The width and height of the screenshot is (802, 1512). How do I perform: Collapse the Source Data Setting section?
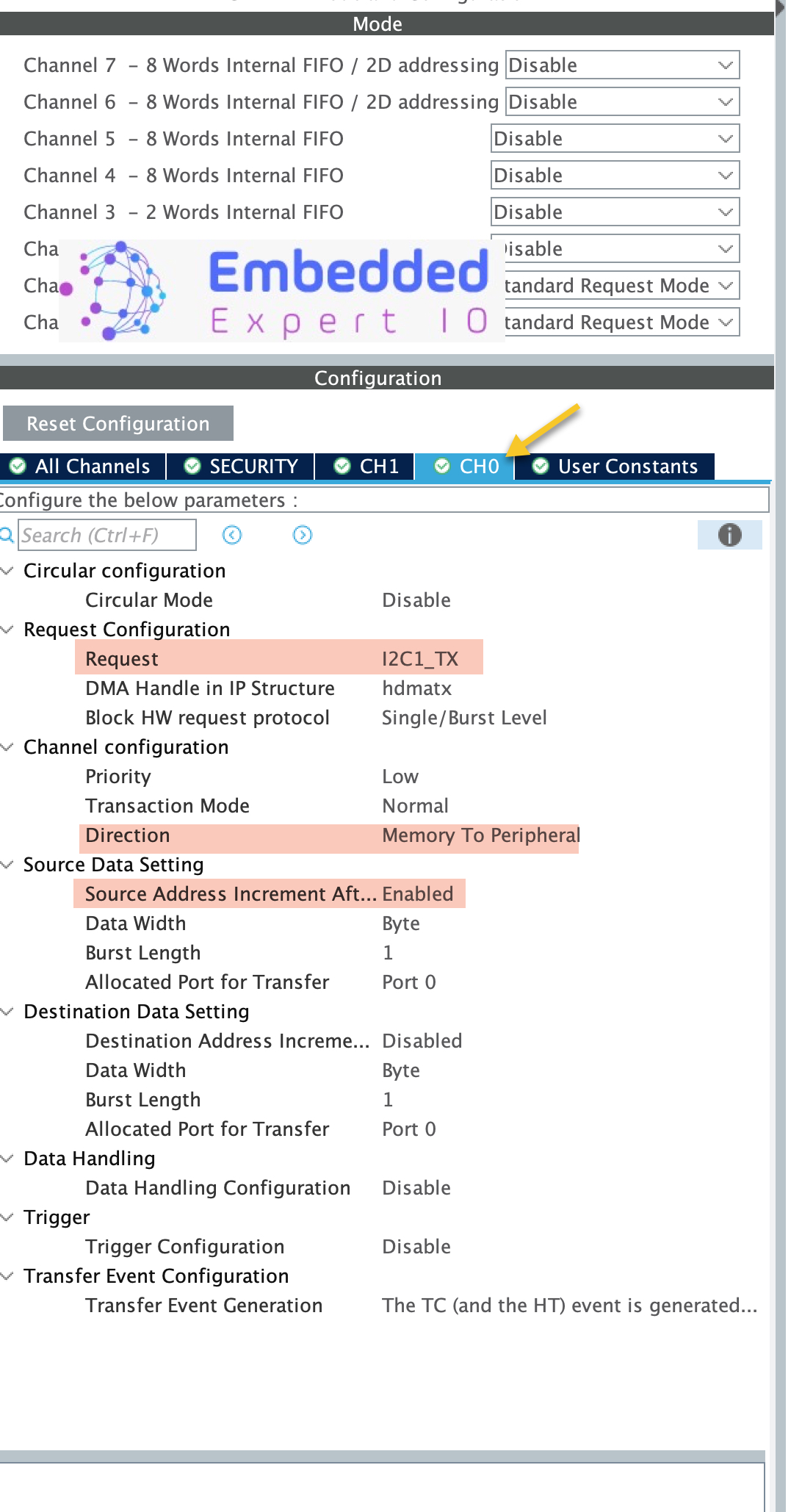[8, 865]
